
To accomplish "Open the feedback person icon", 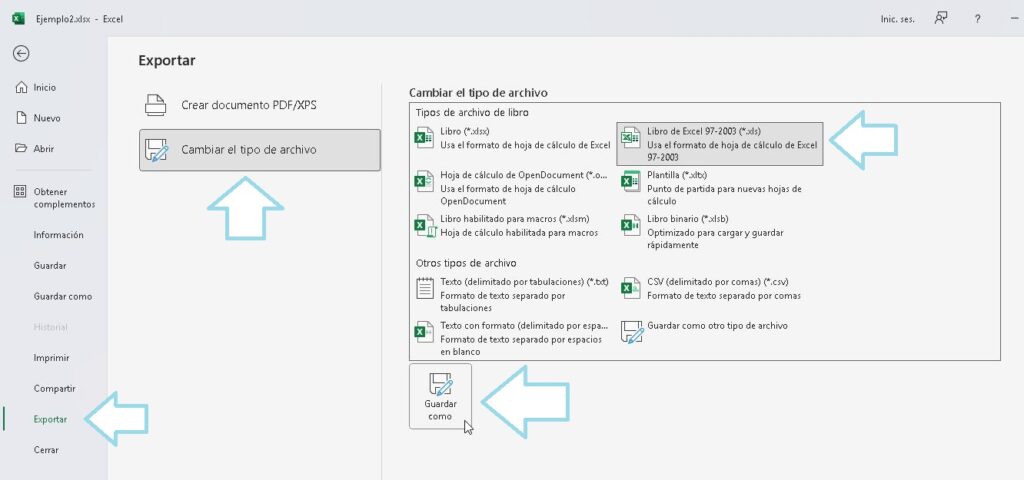I will [940, 19].
